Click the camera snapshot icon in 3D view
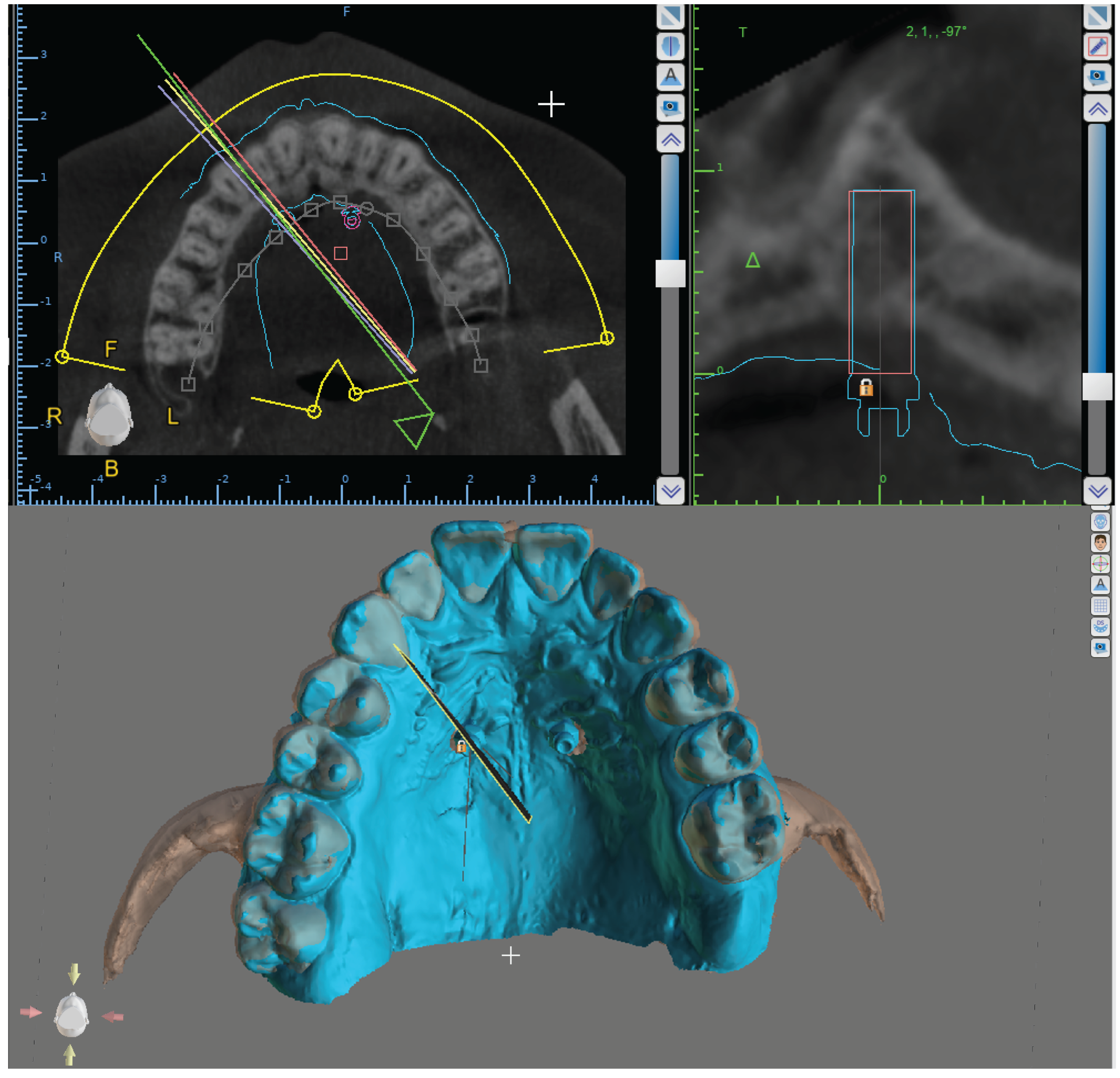1120x1078 pixels. point(1100,648)
